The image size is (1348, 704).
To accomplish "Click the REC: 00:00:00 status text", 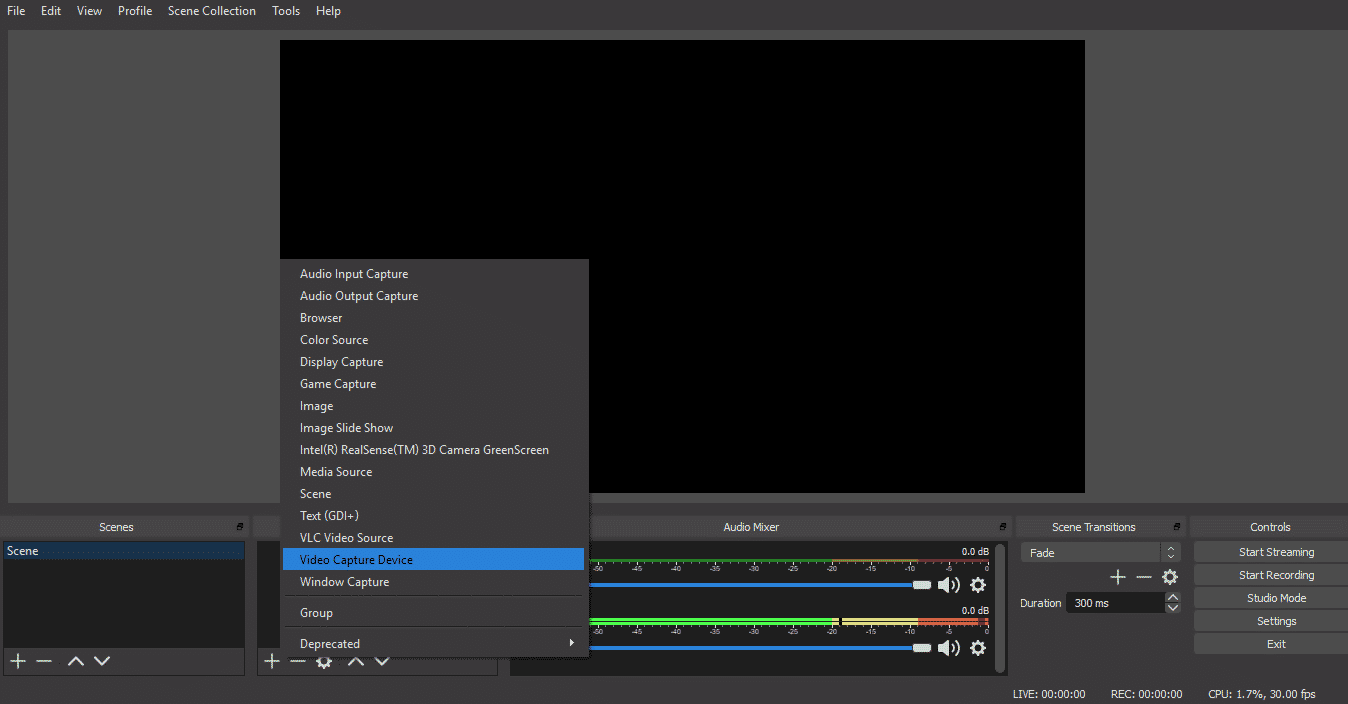I will click(x=1146, y=694).
